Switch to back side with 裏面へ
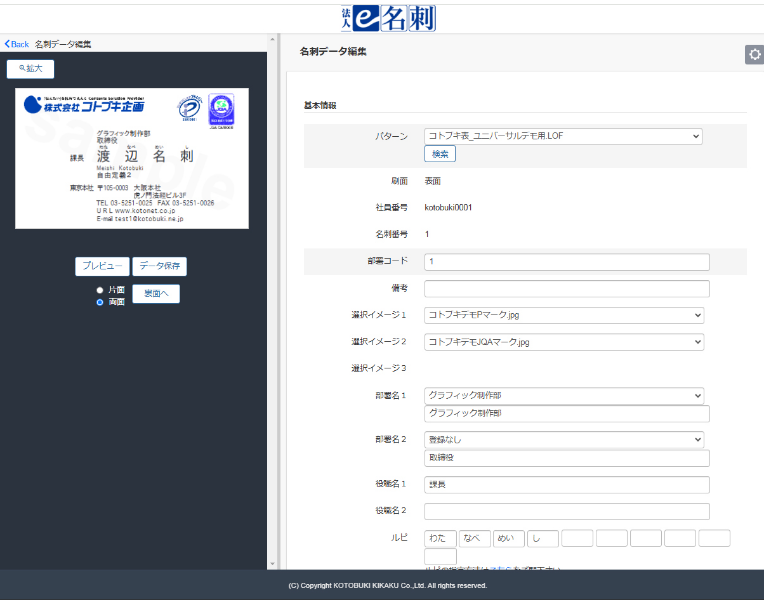 156,293
